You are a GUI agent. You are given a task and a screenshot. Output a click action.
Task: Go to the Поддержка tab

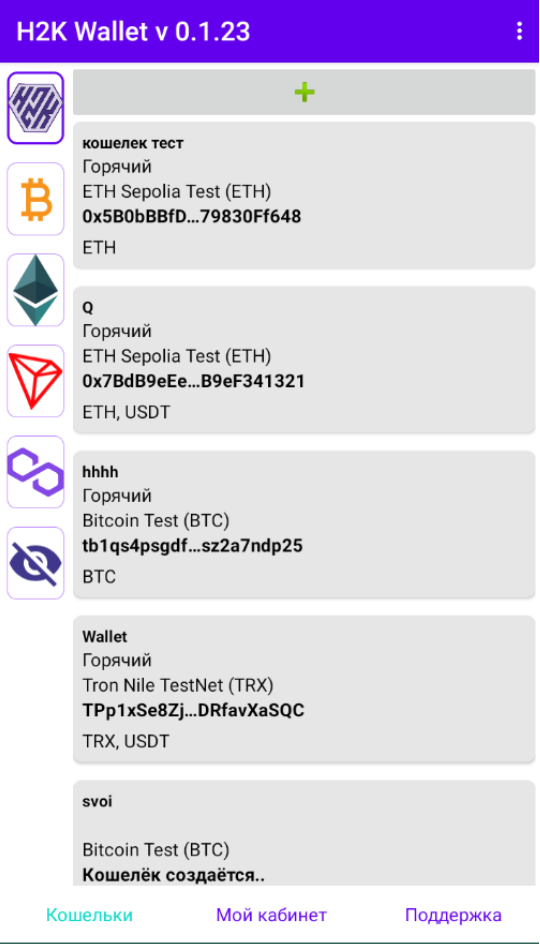coord(453,915)
